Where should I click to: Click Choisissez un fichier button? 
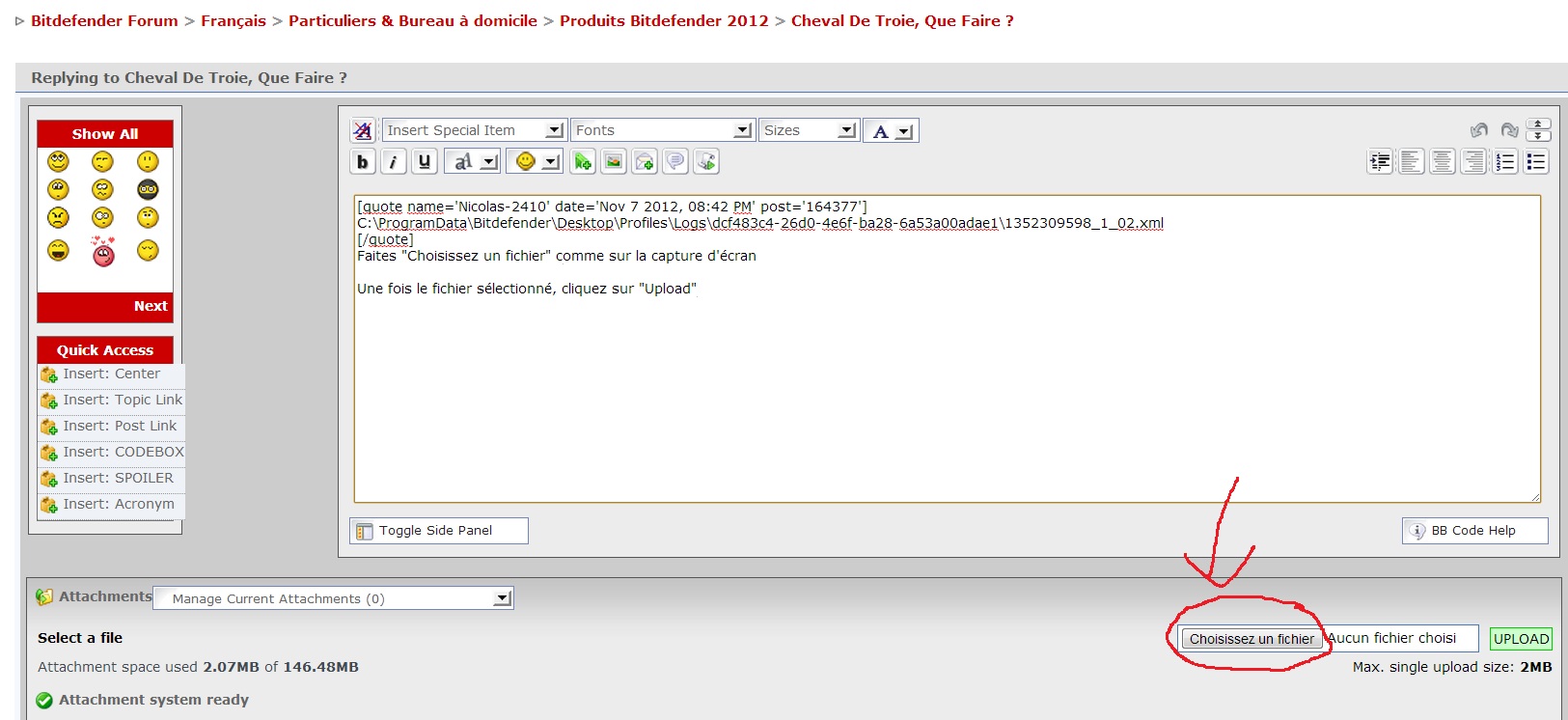(1252, 639)
